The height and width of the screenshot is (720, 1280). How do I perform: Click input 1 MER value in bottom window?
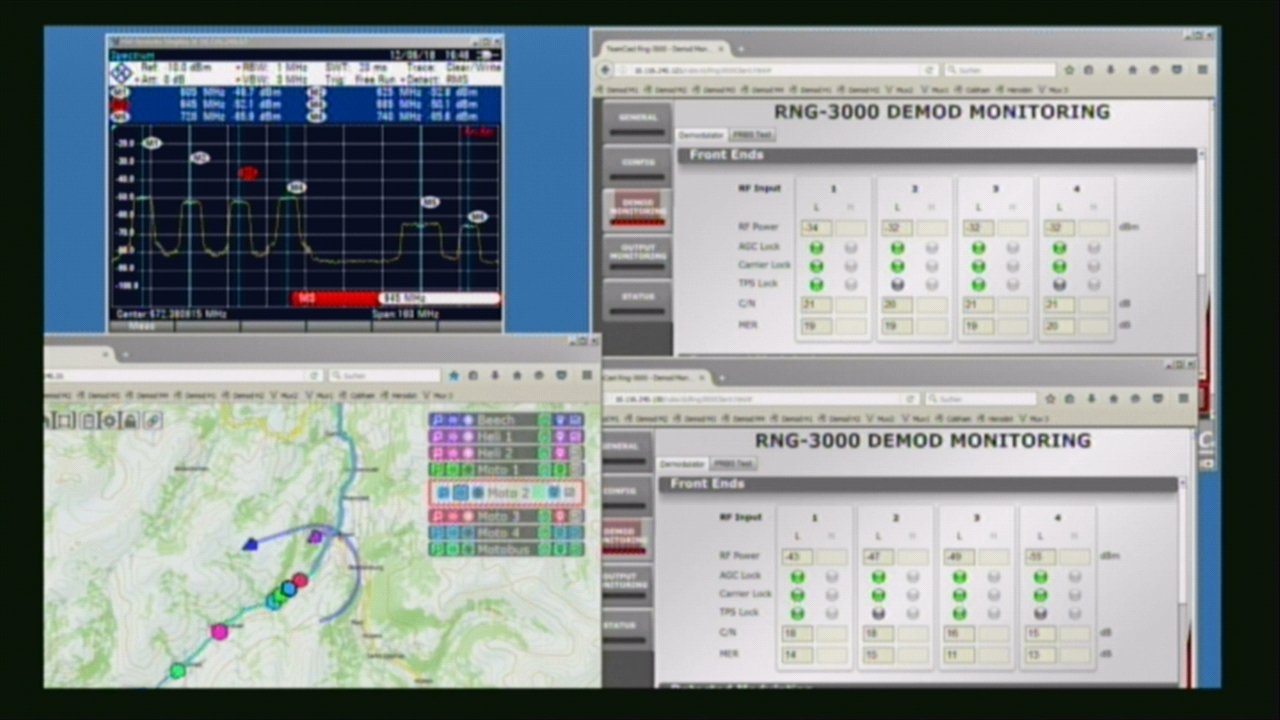[796, 655]
